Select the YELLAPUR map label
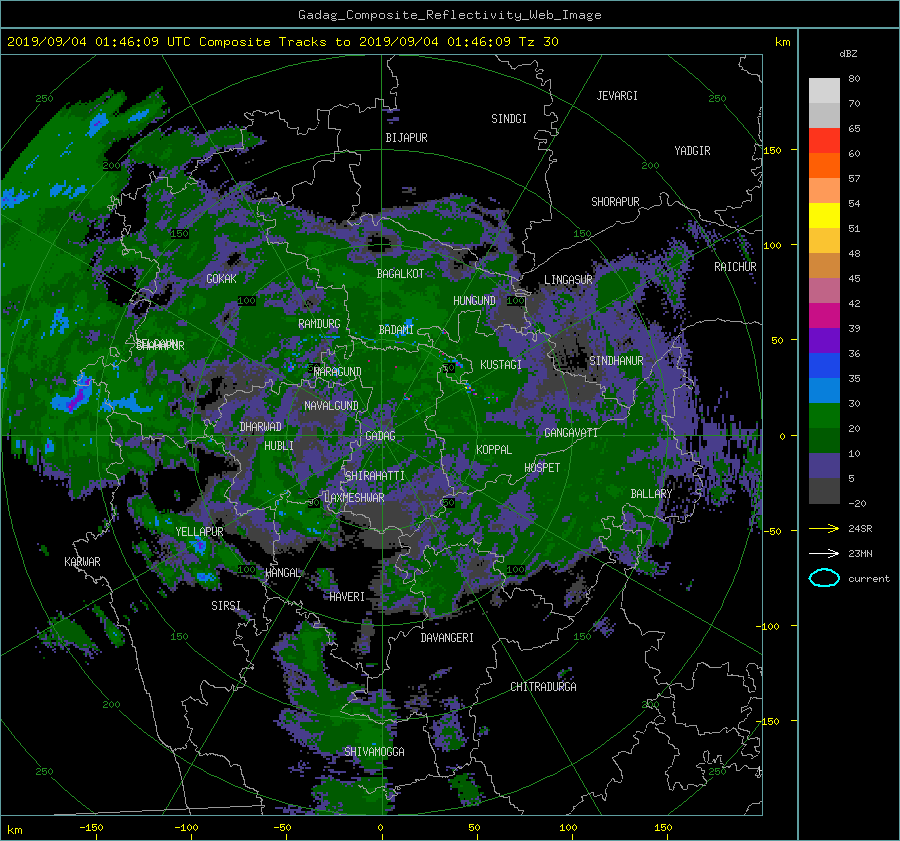 coord(199,532)
